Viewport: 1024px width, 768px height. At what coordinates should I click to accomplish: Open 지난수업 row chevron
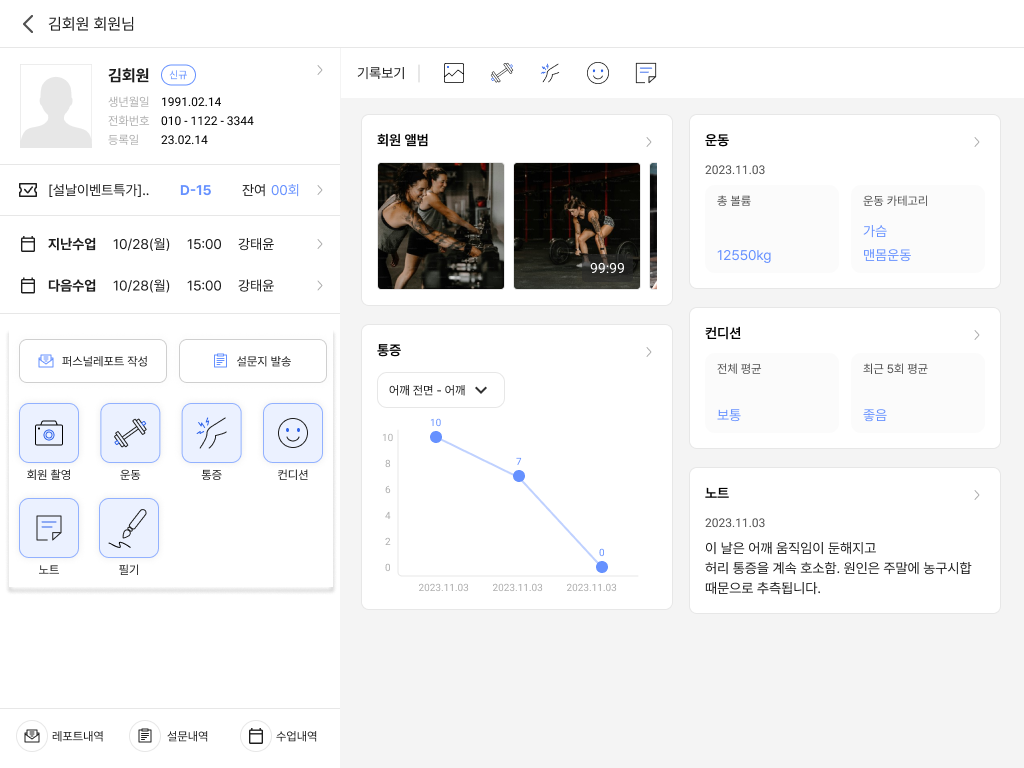coord(319,244)
